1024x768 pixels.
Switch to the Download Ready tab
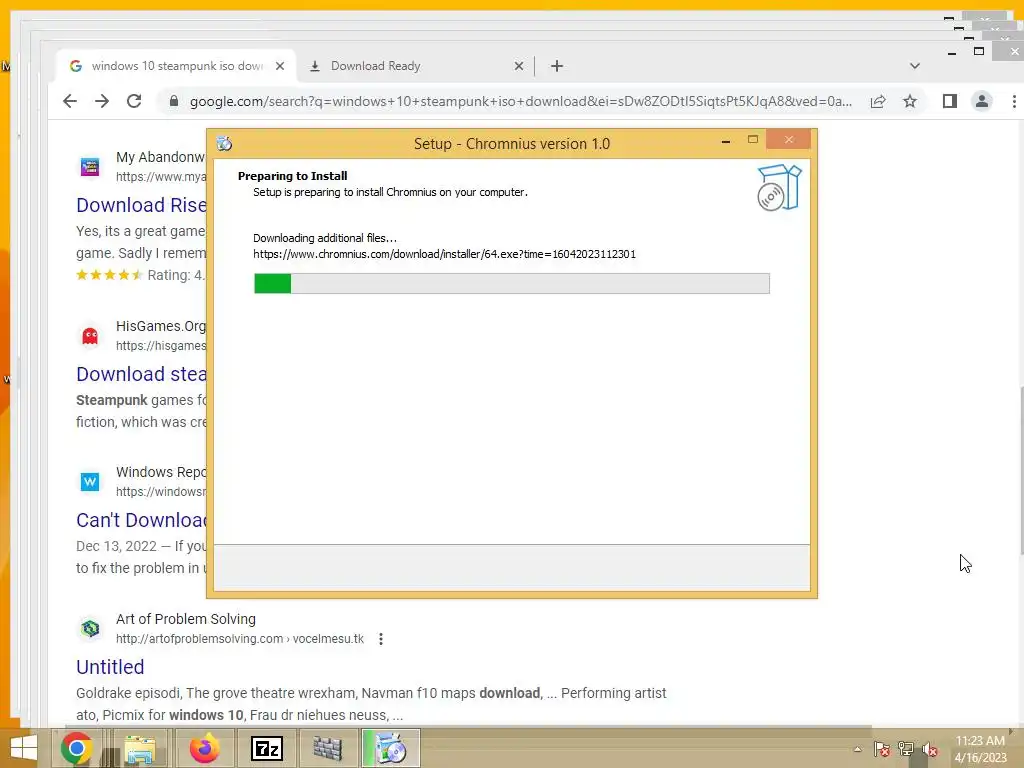click(x=415, y=66)
